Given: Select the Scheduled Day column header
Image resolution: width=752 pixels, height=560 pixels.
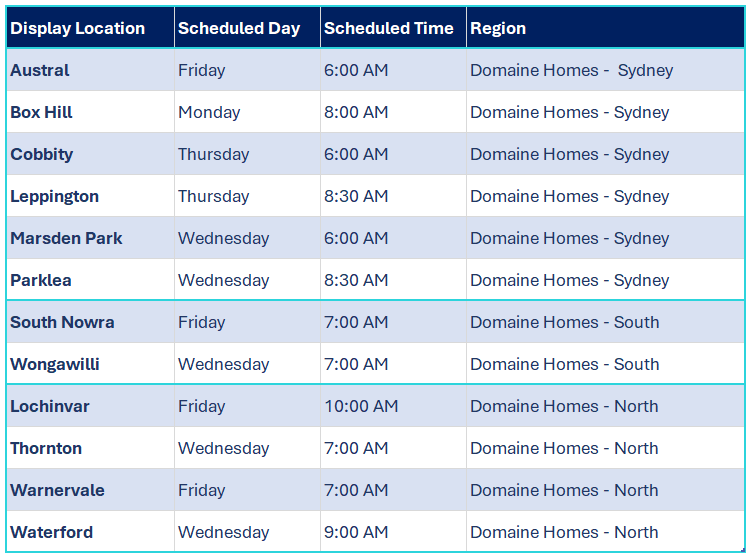Looking at the screenshot, I should coord(247,28).
